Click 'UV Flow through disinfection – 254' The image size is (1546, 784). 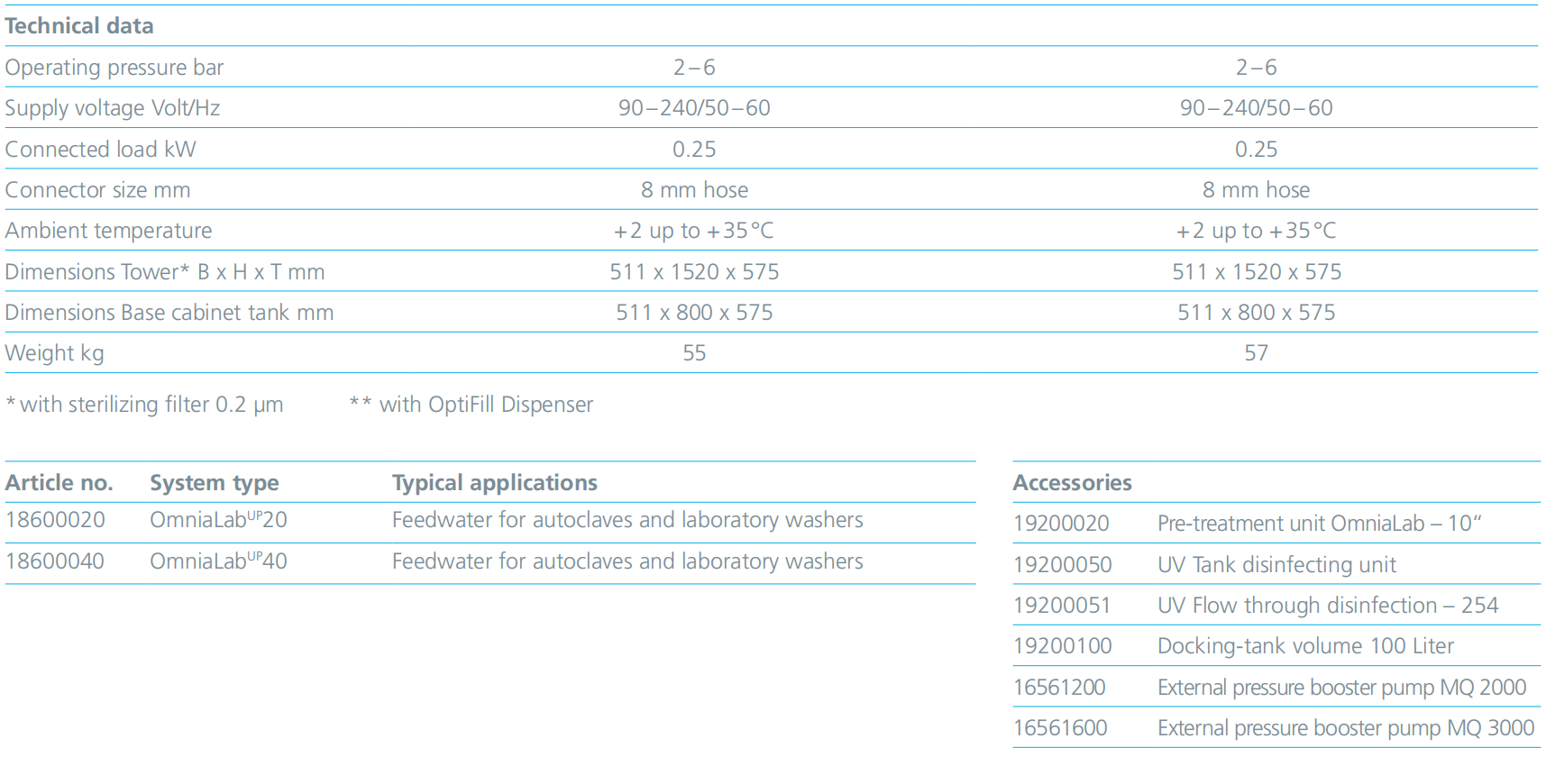(1328, 606)
